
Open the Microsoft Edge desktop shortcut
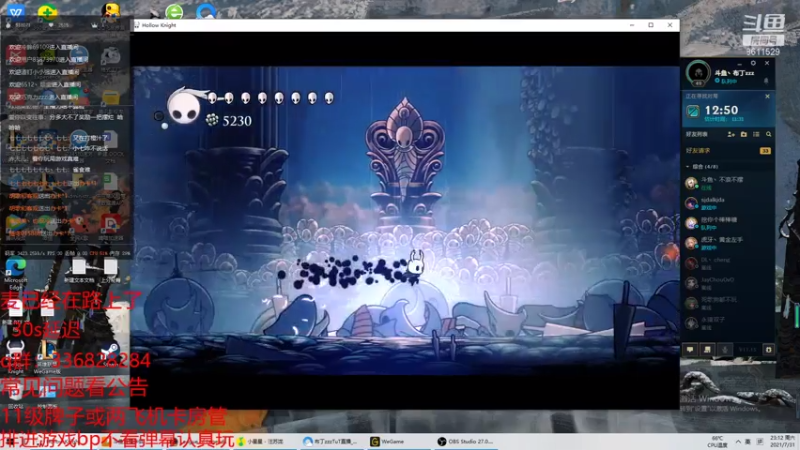click(15, 271)
